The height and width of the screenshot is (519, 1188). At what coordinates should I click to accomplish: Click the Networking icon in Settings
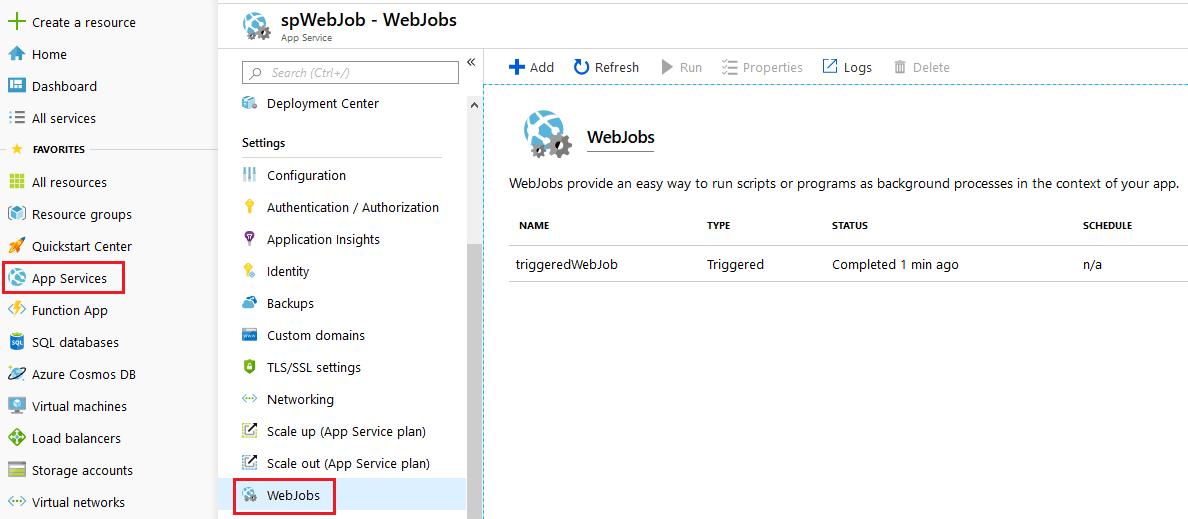pos(249,399)
